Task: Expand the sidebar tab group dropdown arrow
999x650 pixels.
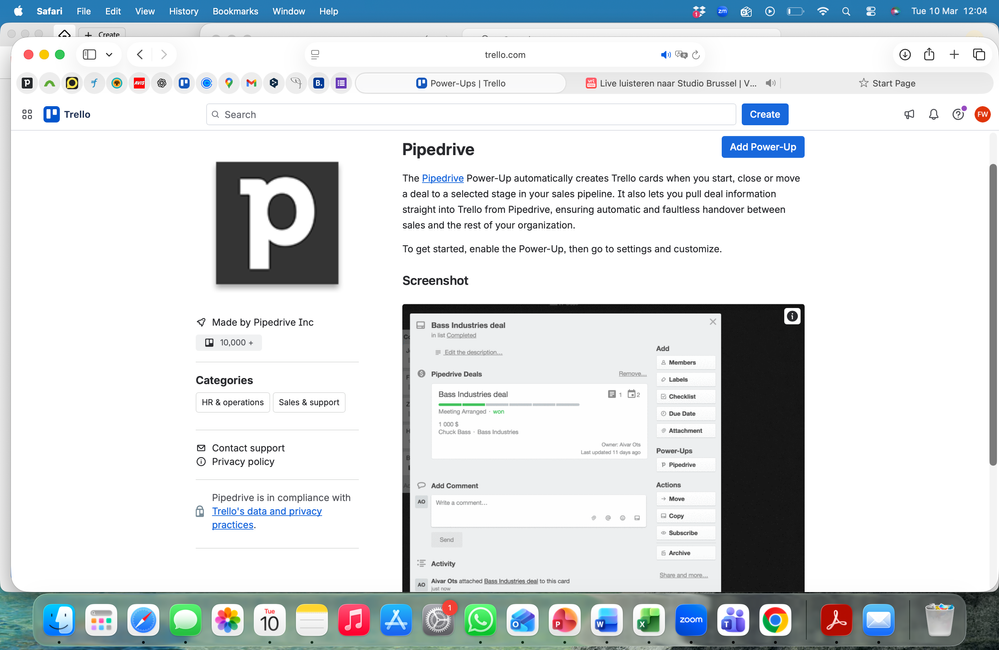Action: tap(109, 55)
